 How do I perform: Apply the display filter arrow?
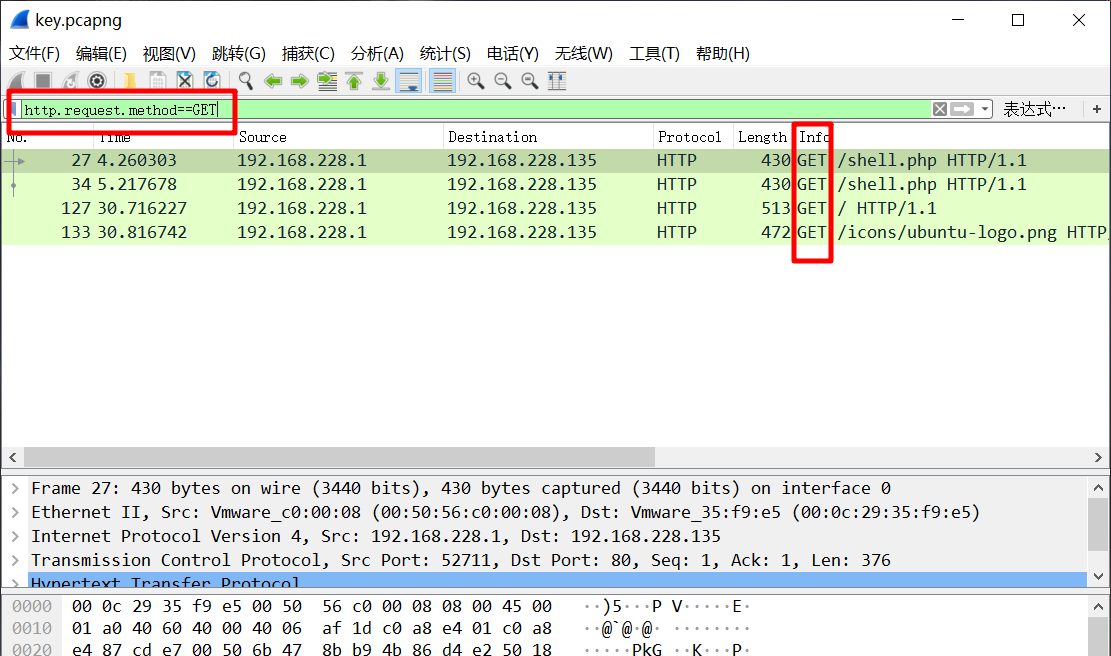pos(962,109)
